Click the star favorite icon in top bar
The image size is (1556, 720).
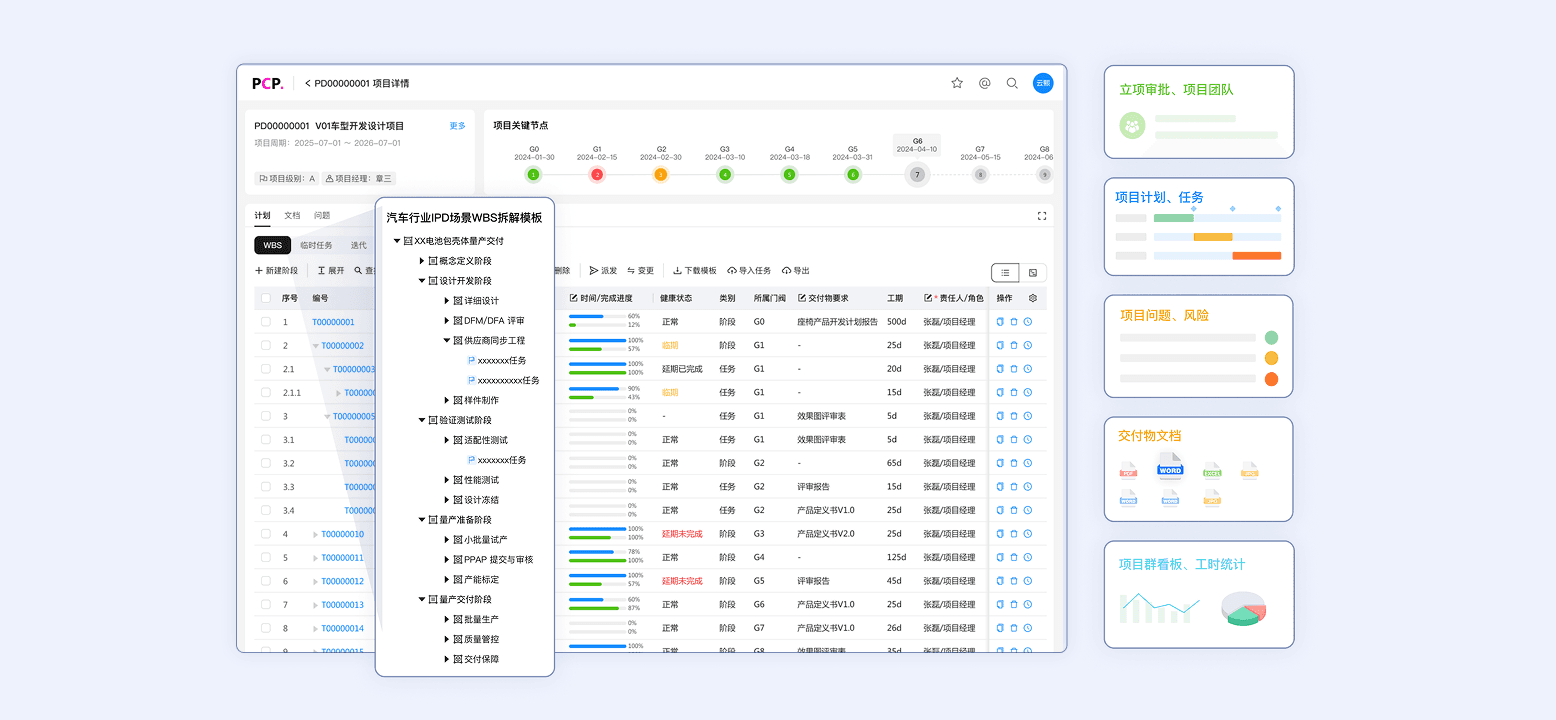[957, 83]
